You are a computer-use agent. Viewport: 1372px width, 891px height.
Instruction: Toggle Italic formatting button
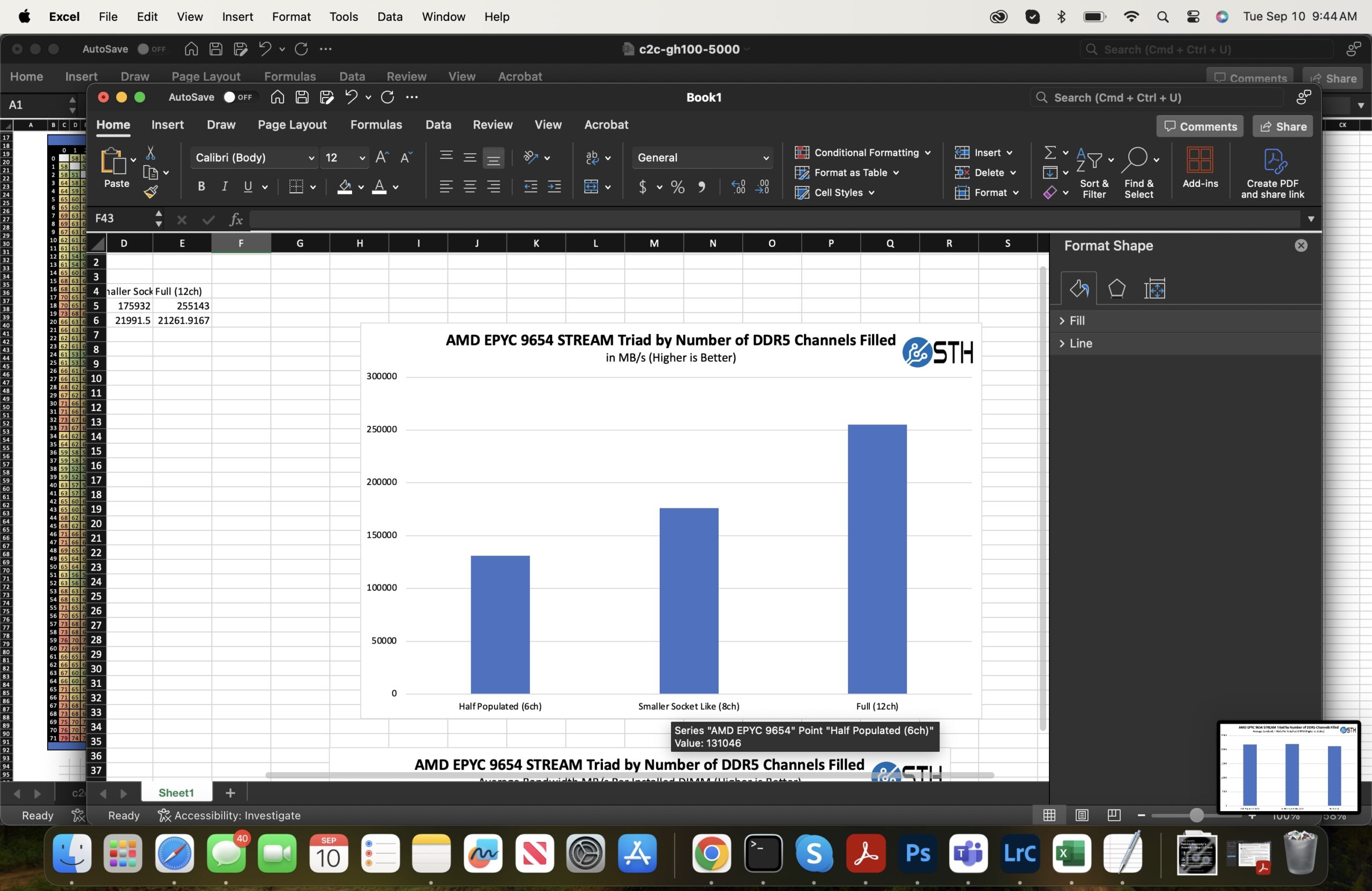[x=225, y=187]
